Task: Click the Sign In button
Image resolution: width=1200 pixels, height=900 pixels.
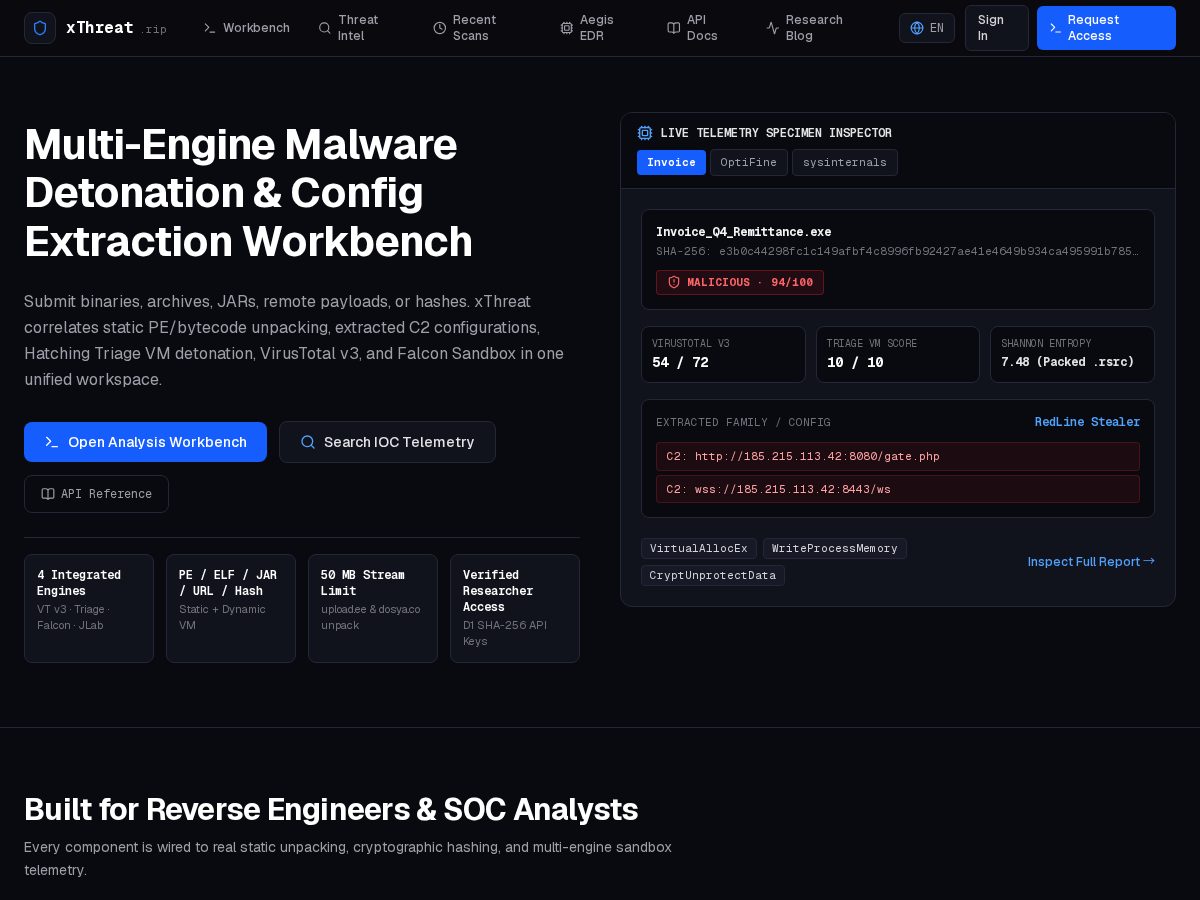Action: (996, 28)
